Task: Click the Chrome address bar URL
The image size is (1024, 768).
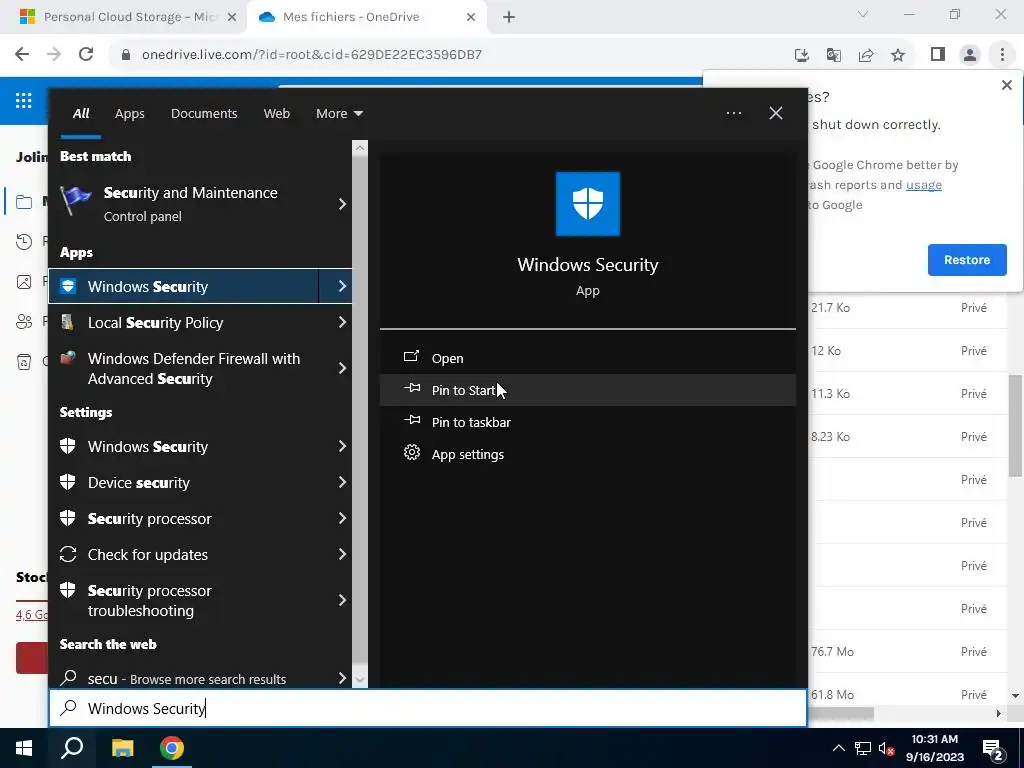Action: [312, 55]
